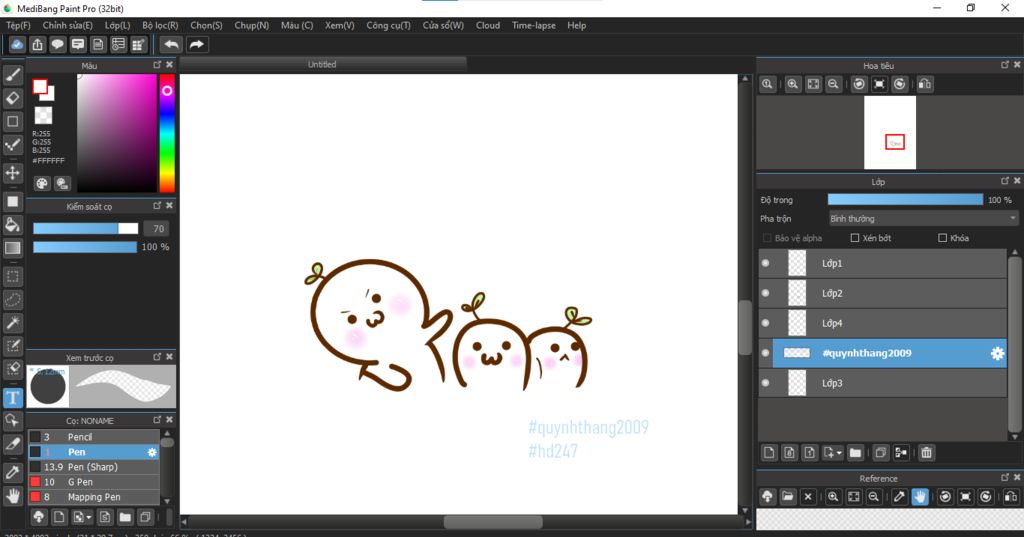Select the Eraser tool in left toolbar
The width and height of the screenshot is (1024, 537).
tap(13, 98)
